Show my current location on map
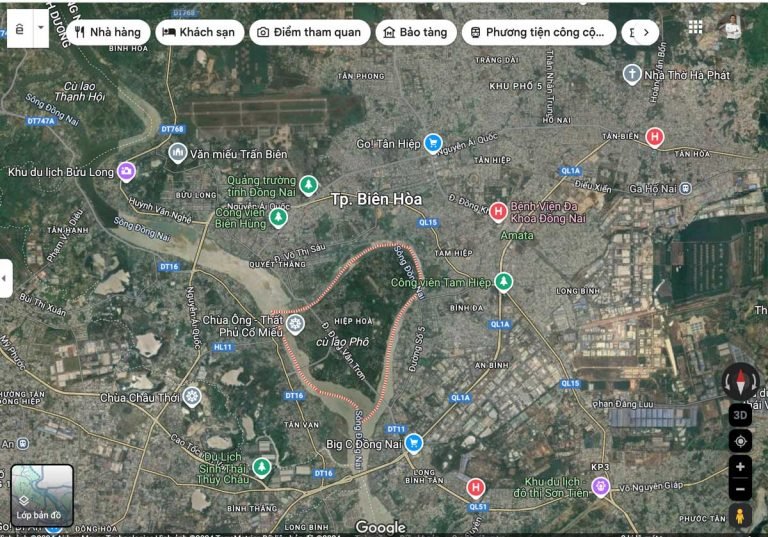 740,441
